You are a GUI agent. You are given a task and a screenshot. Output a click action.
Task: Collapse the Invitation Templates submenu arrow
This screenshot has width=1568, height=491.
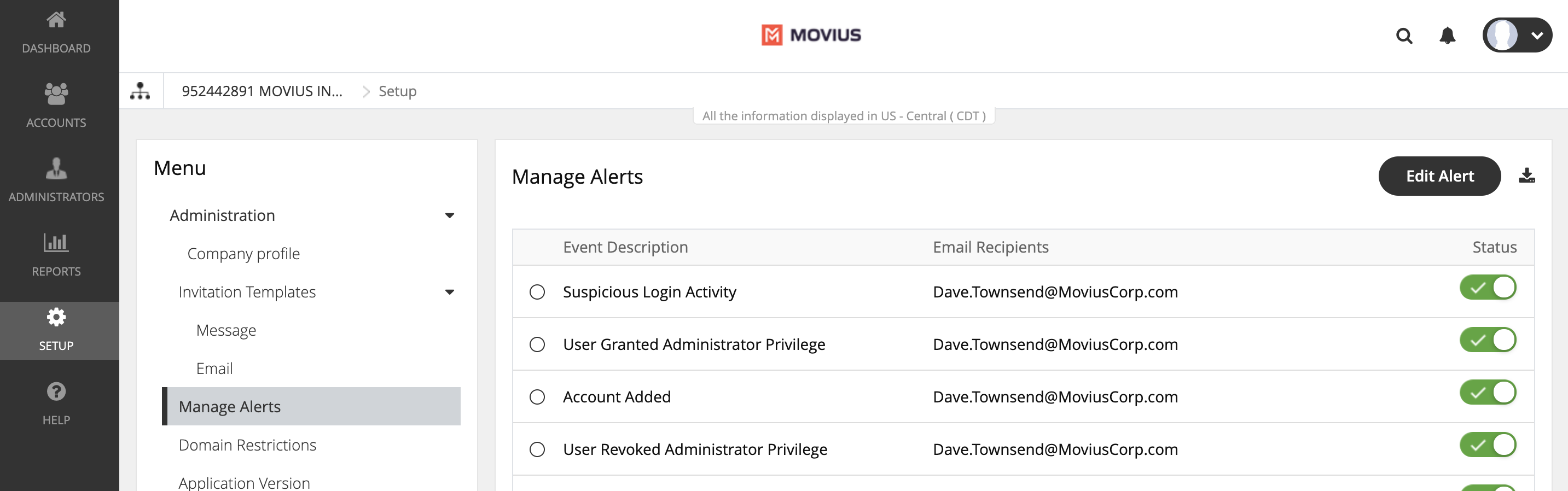449,292
